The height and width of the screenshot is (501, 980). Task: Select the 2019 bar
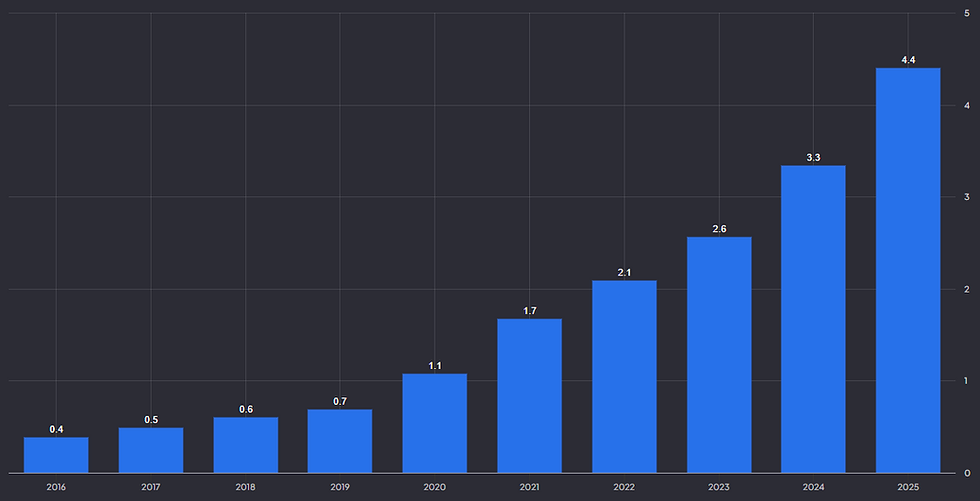[x=340, y=441]
